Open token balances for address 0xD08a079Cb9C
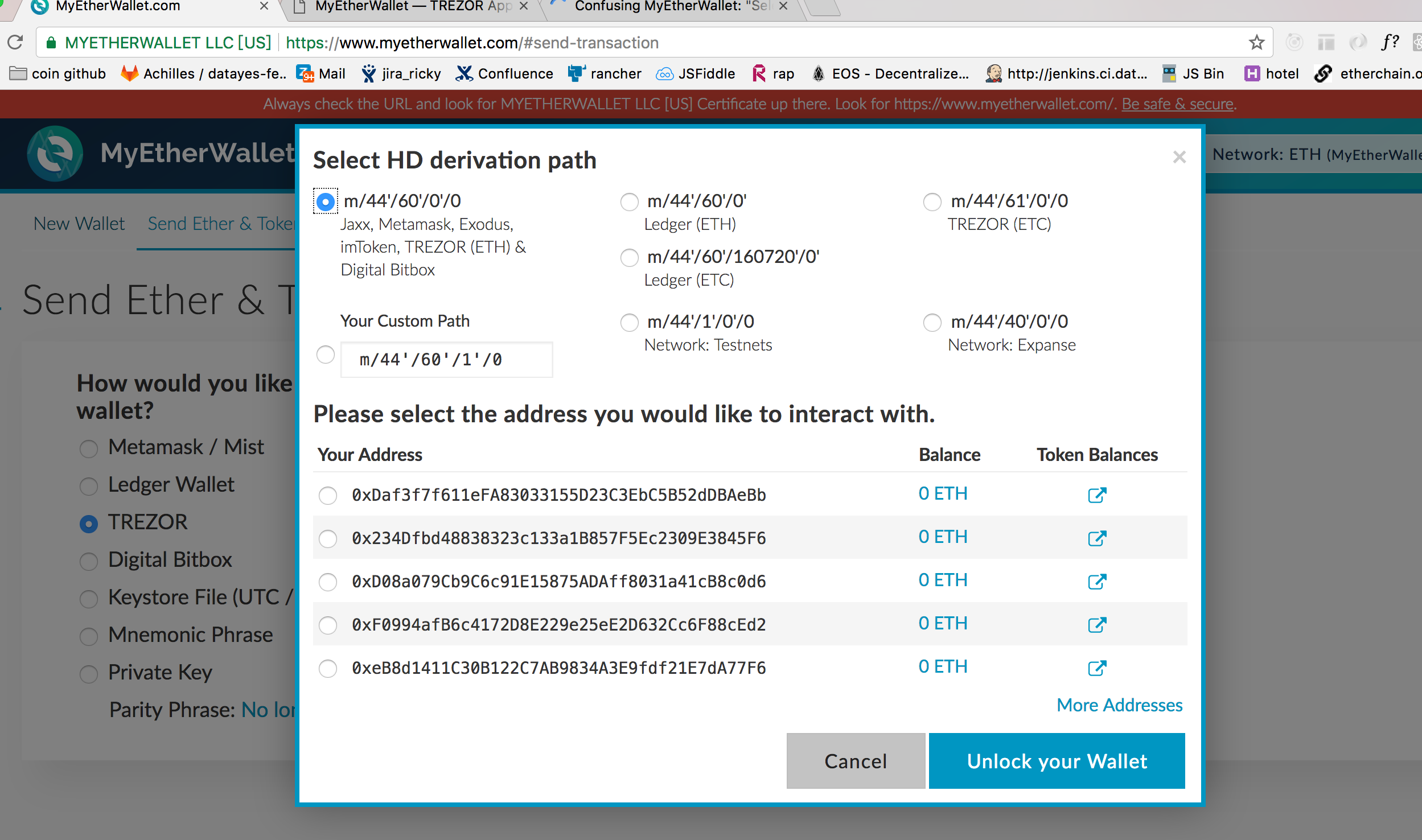This screenshot has height=840, width=1422. click(x=1096, y=581)
